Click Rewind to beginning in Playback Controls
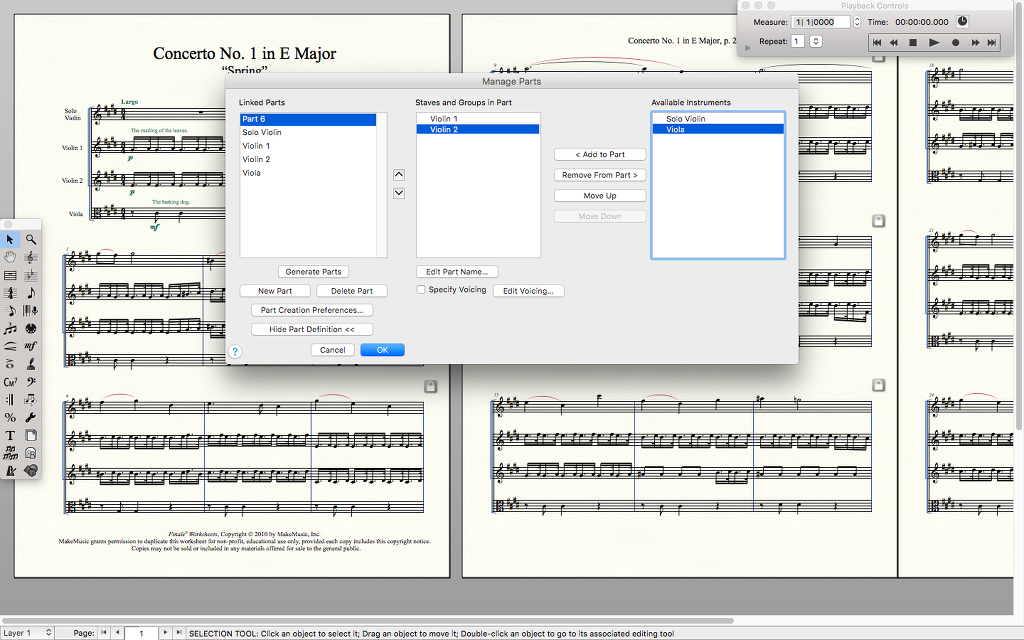The height and width of the screenshot is (640, 1024). point(877,42)
